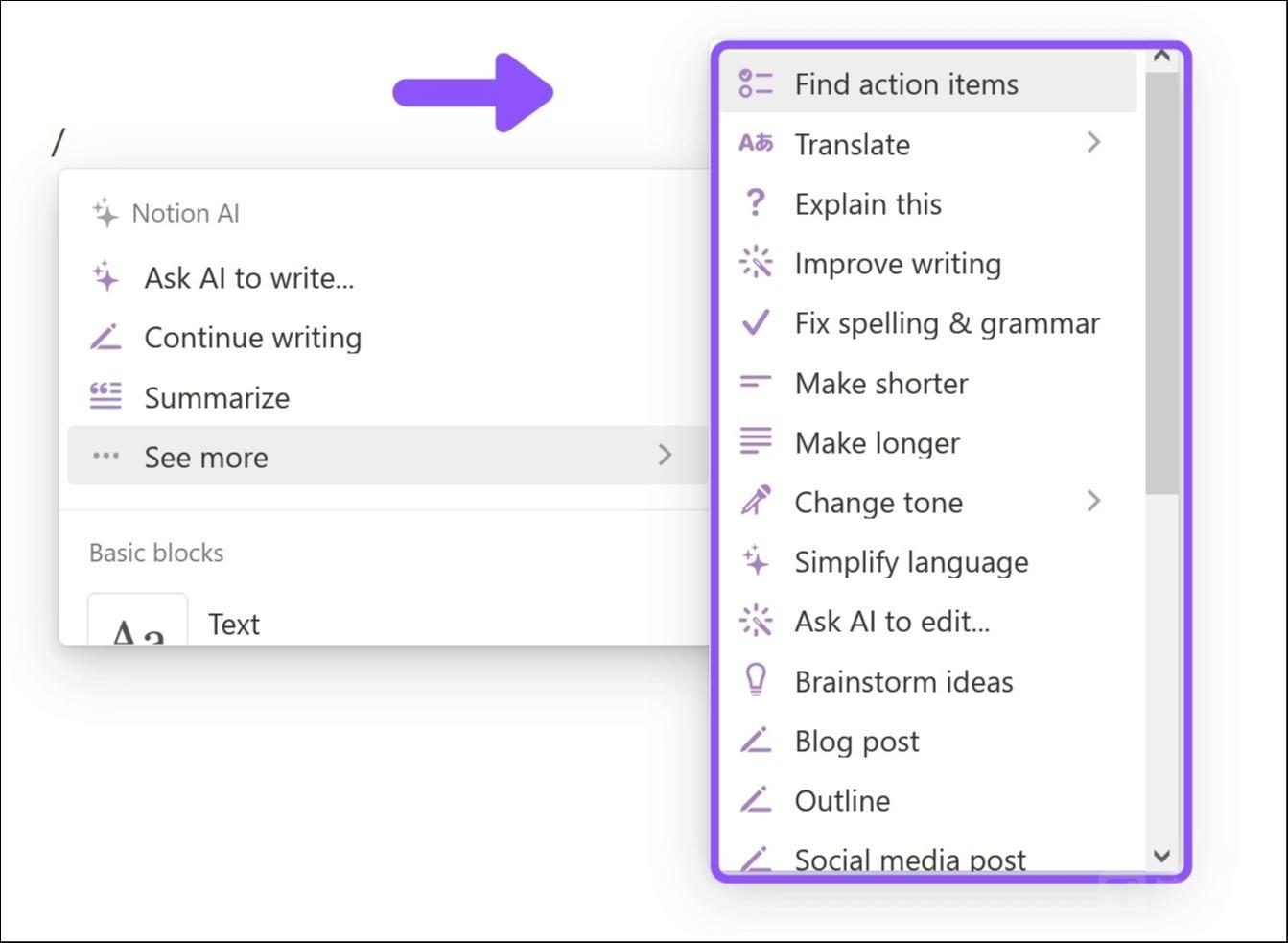
Task: Click the Brainstorm ideas lightbulb icon
Action: coord(756,680)
